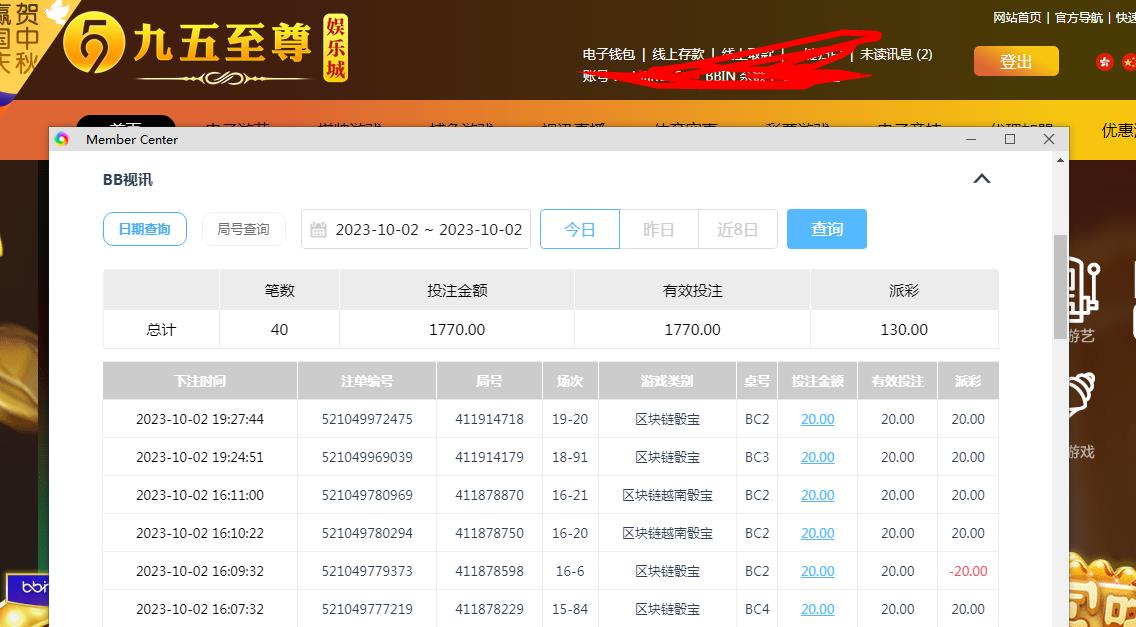The image size is (1136, 627).
Task: Click bet number 521049969039
Action: point(367,457)
